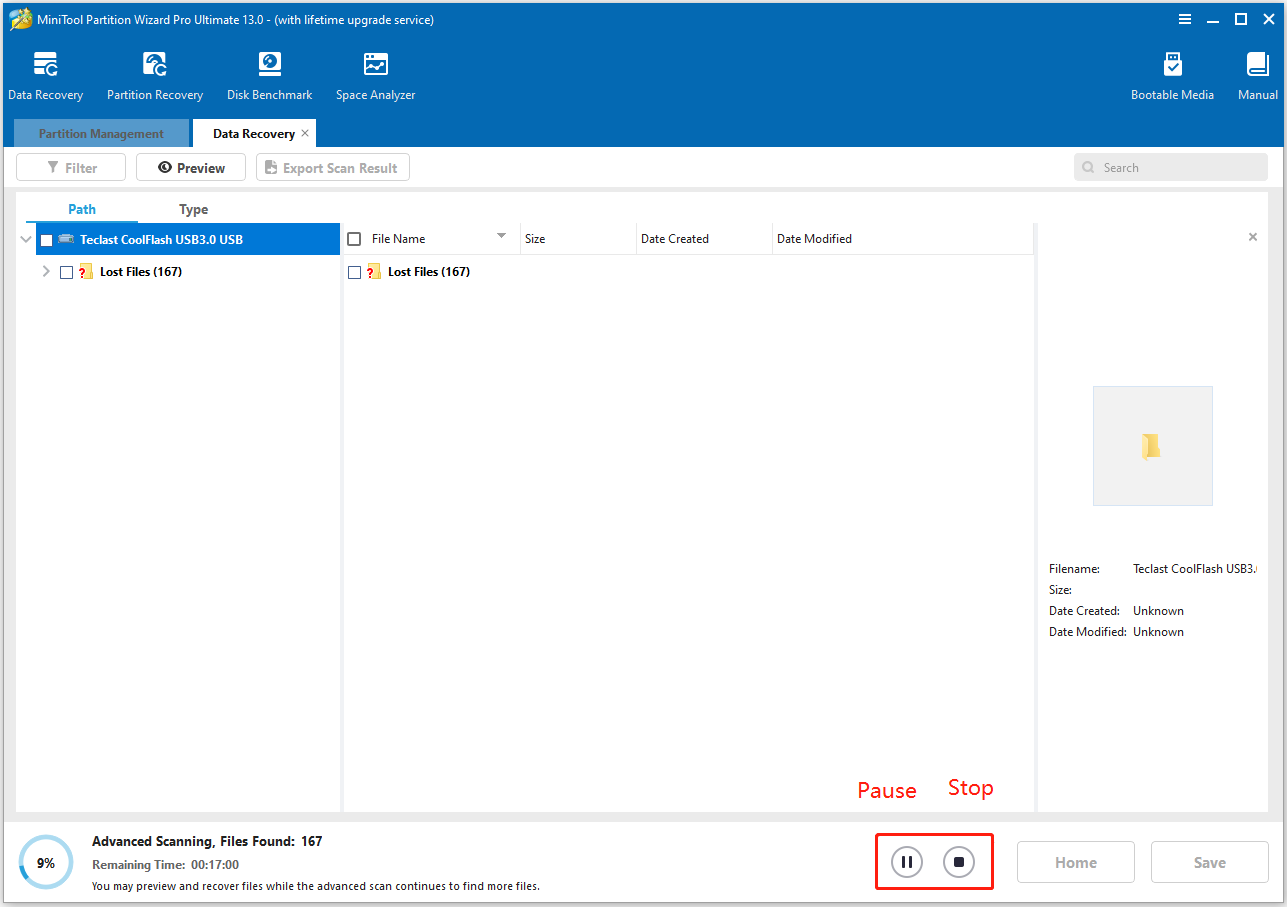Viewport: 1287px width, 907px height.
Task: Open the Data Recovery tool
Action: [45, 72]
